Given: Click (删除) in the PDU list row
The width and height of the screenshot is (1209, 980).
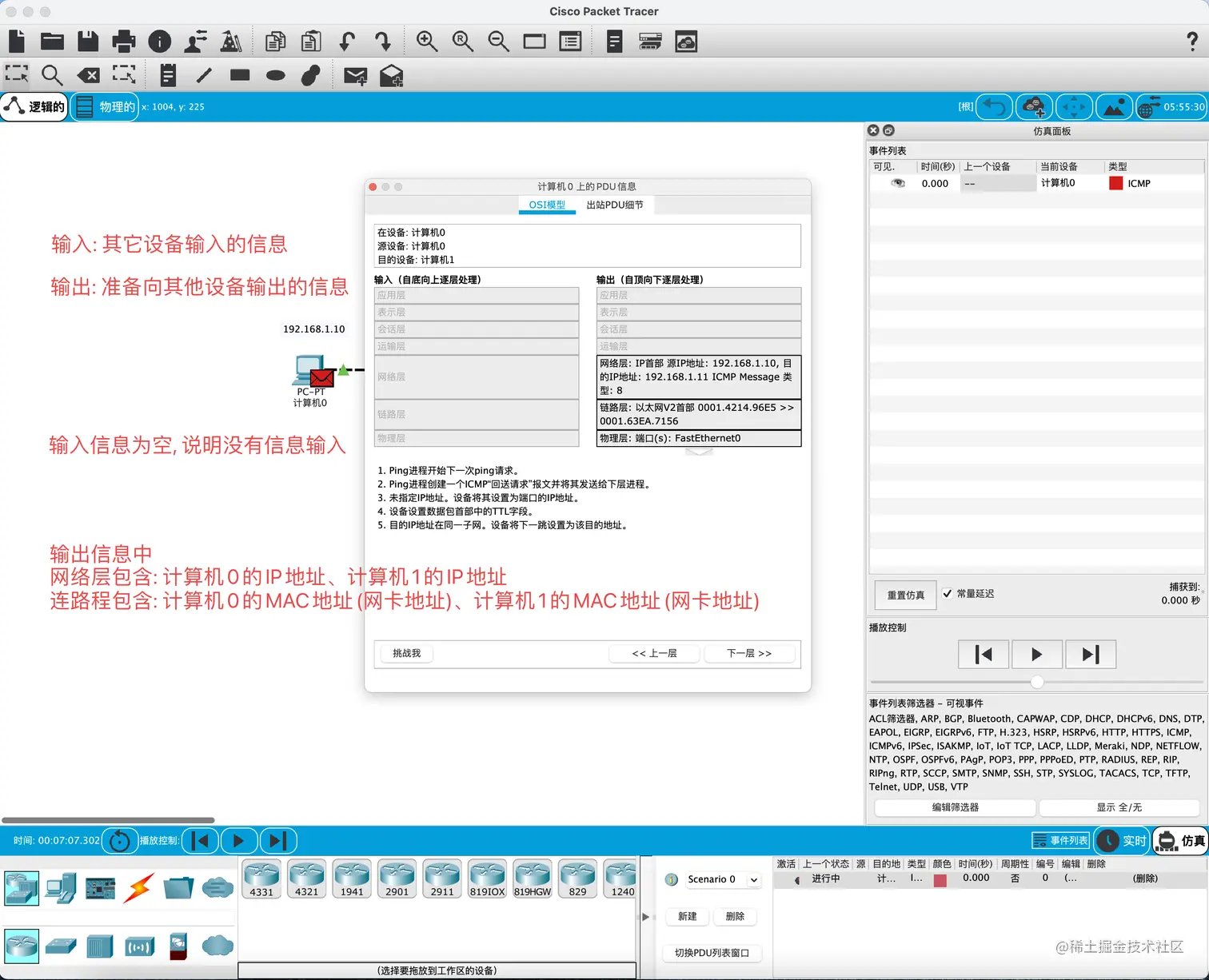Looking at the screenshot, I should coord(1145,878).
